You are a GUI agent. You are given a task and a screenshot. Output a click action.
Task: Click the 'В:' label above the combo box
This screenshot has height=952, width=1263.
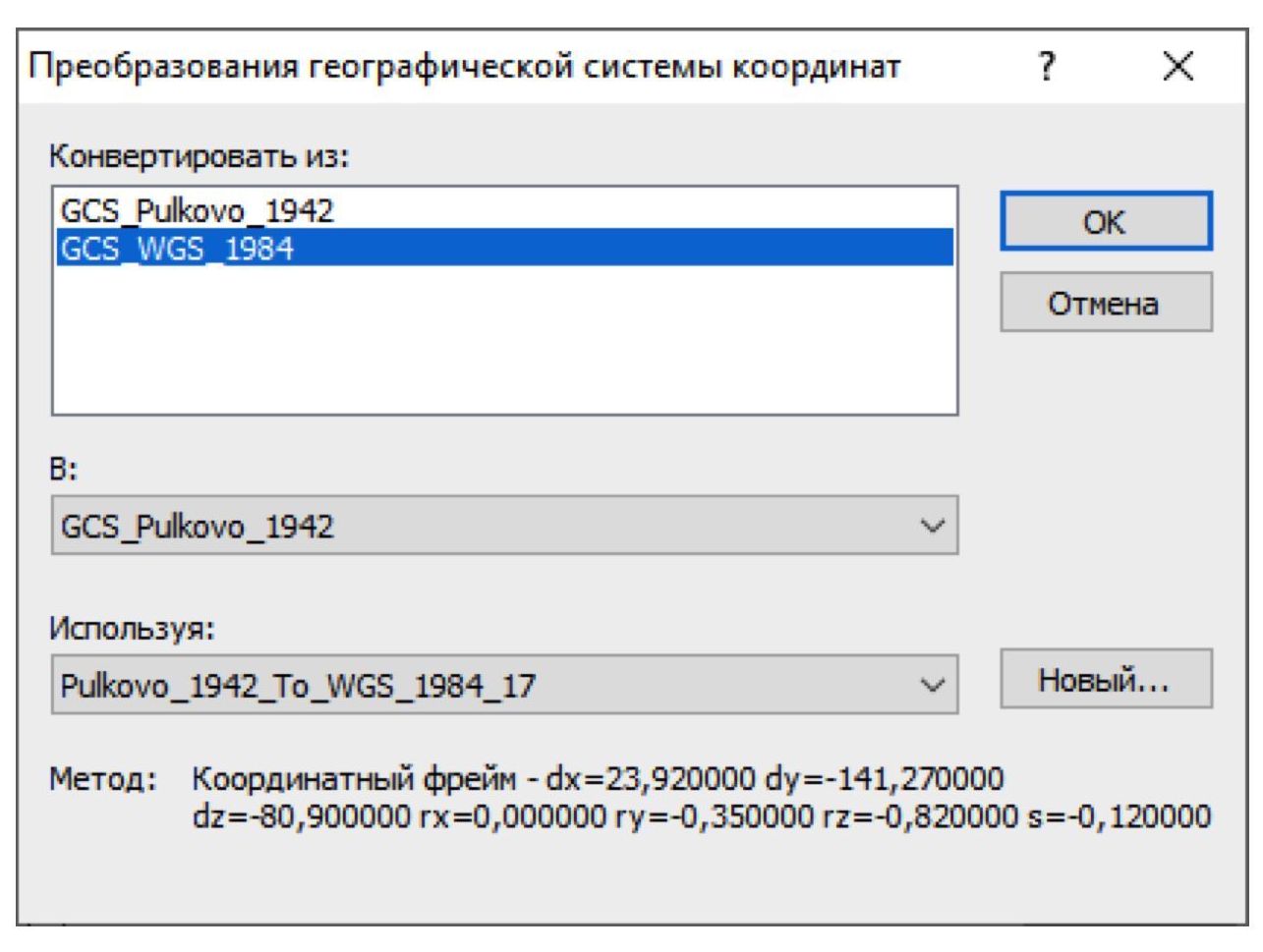click(63, 469)
